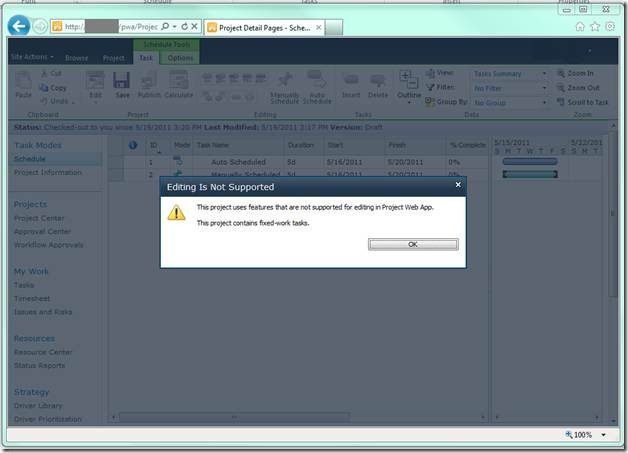Switch to the Project ribbon tab
This screenshot has height=453, width=628.
[x=113, y=58]
